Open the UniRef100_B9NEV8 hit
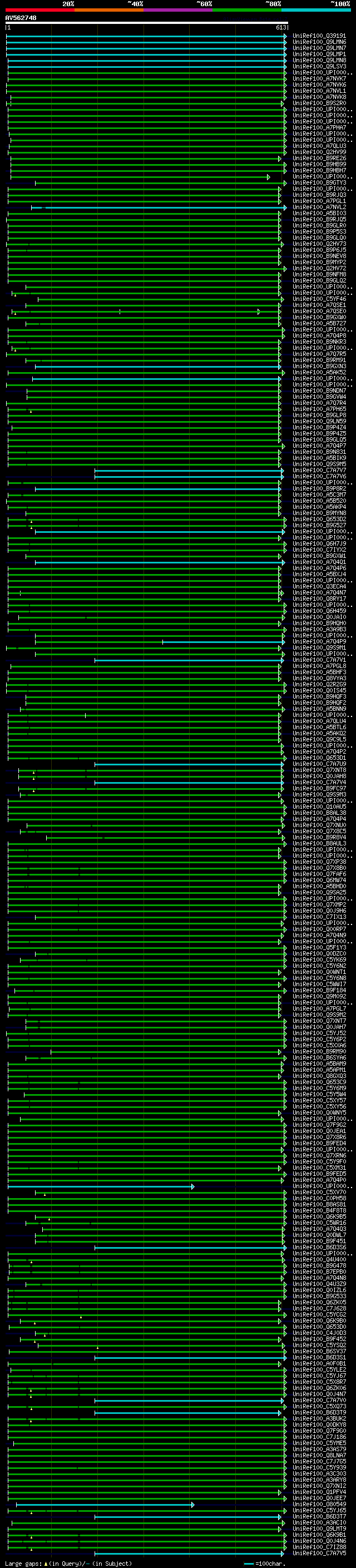The width and height of the screenshot is (356, 1568). (319, 256)
